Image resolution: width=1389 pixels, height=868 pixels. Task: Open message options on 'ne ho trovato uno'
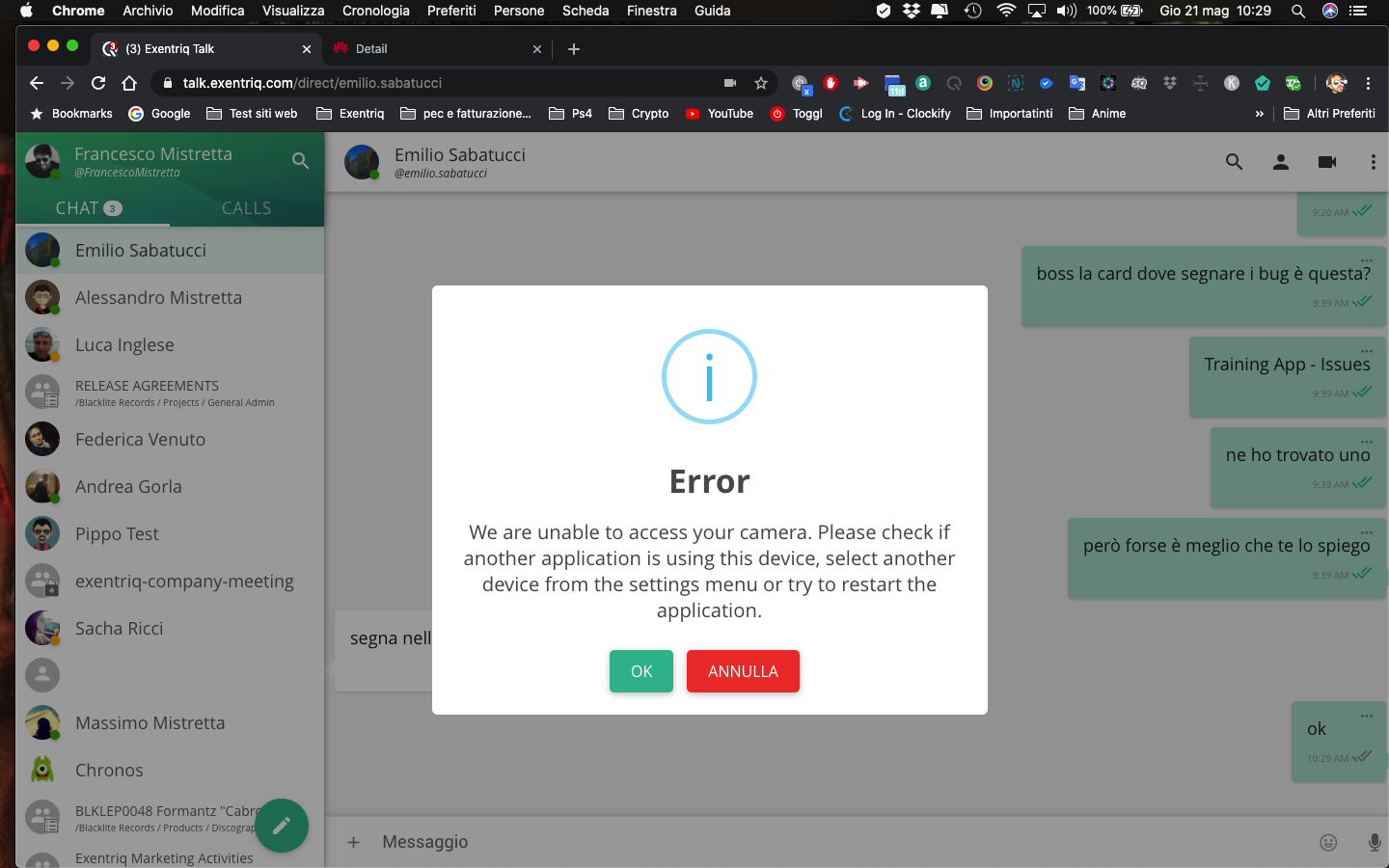pos(1366,442)
